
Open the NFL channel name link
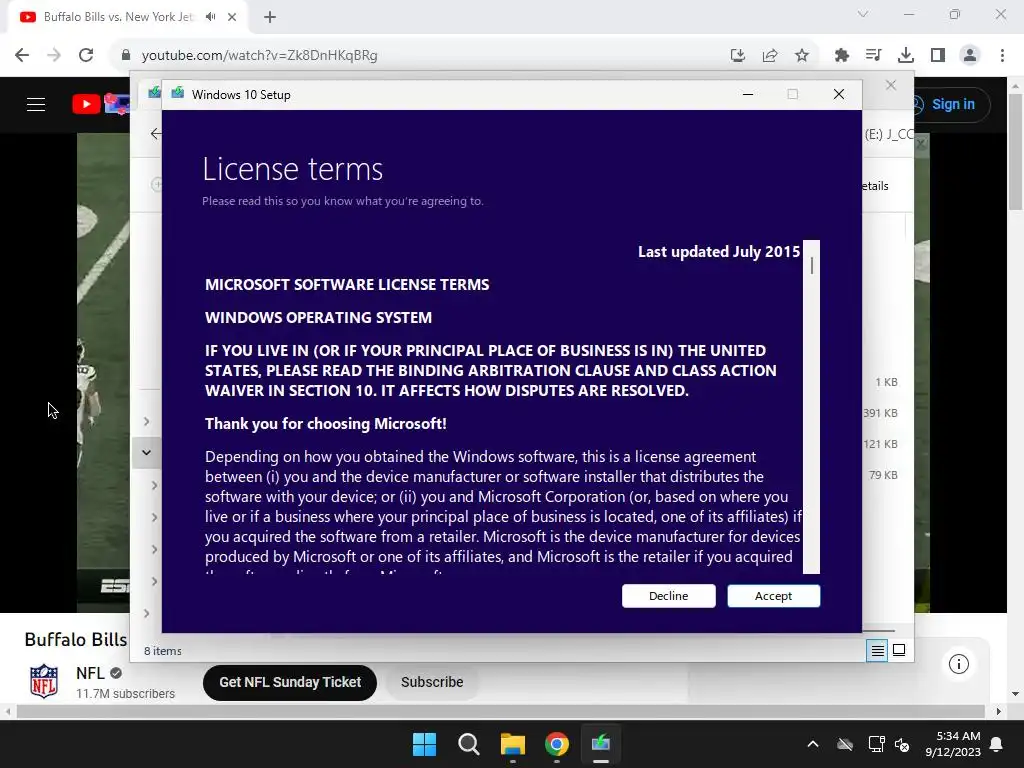90,673
